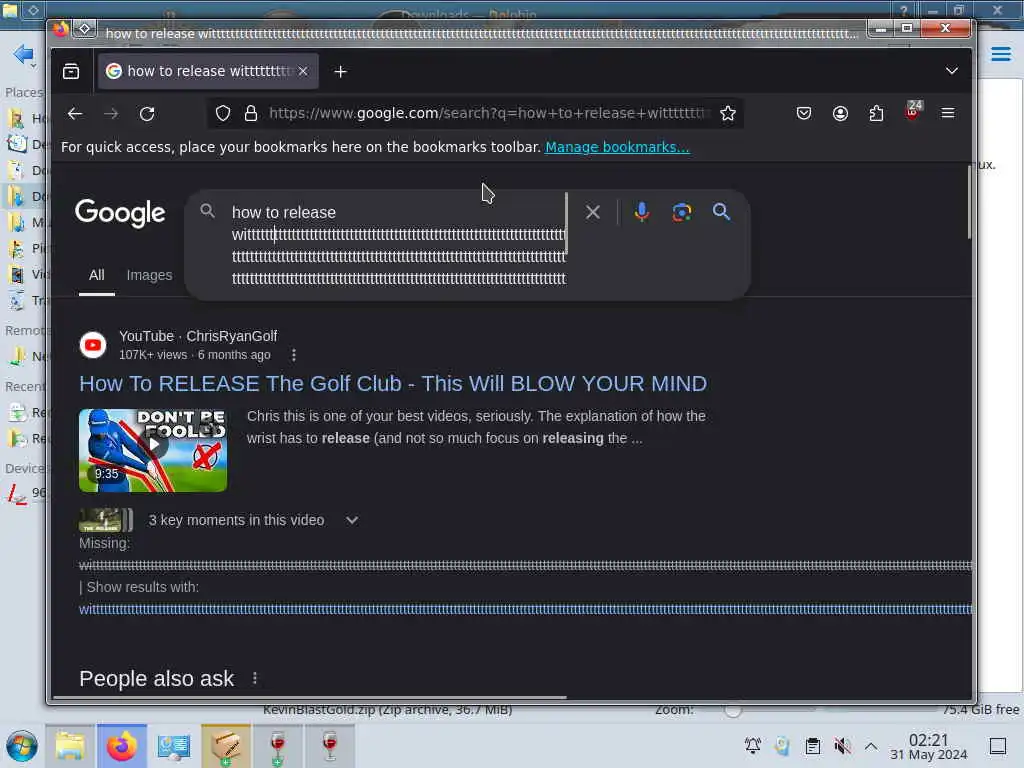Click the horizontal scrollbar at bottom
1024x768 pixels.
pos(310,697)
